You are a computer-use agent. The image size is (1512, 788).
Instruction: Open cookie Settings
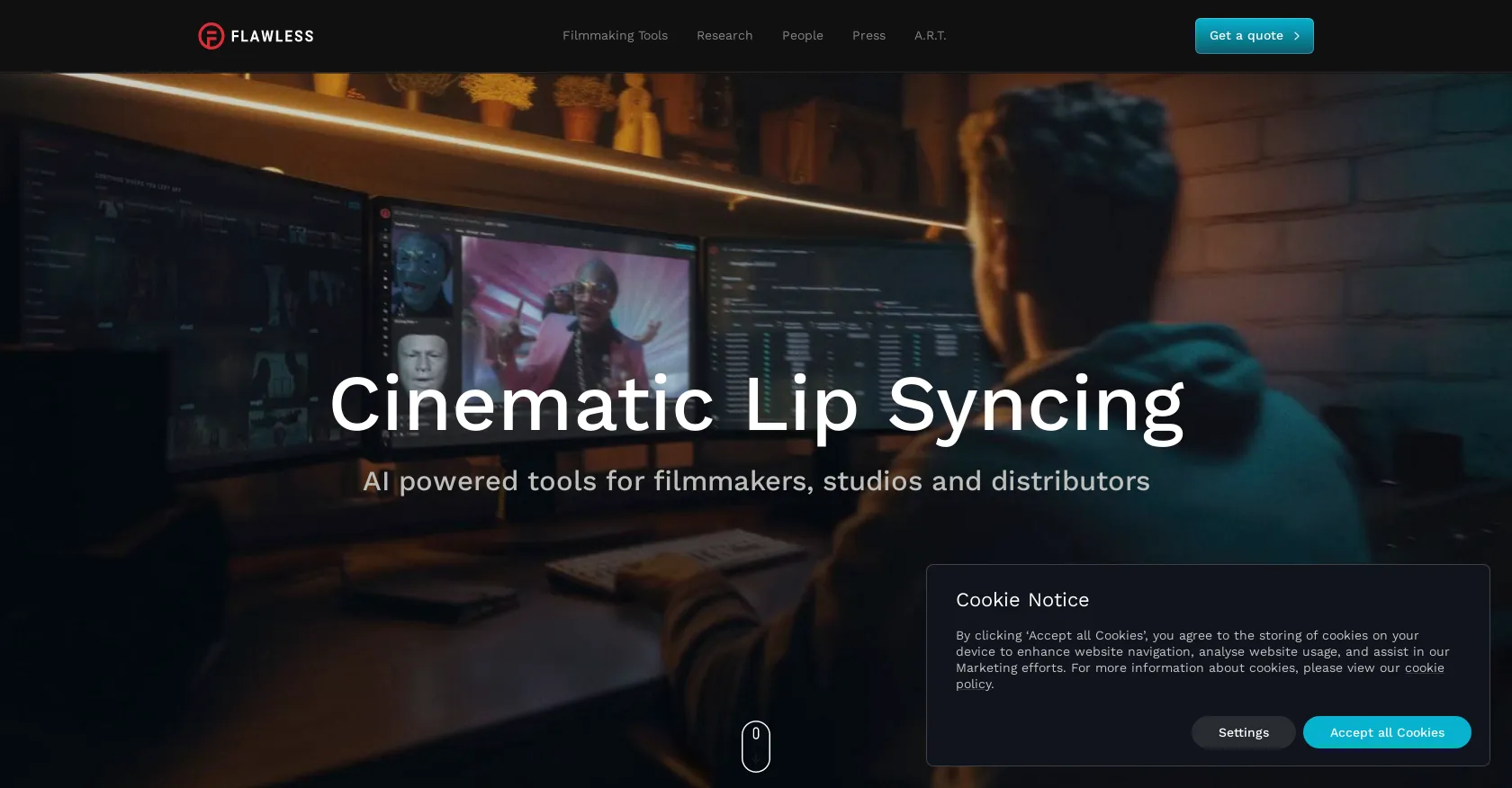[1243, 732]
